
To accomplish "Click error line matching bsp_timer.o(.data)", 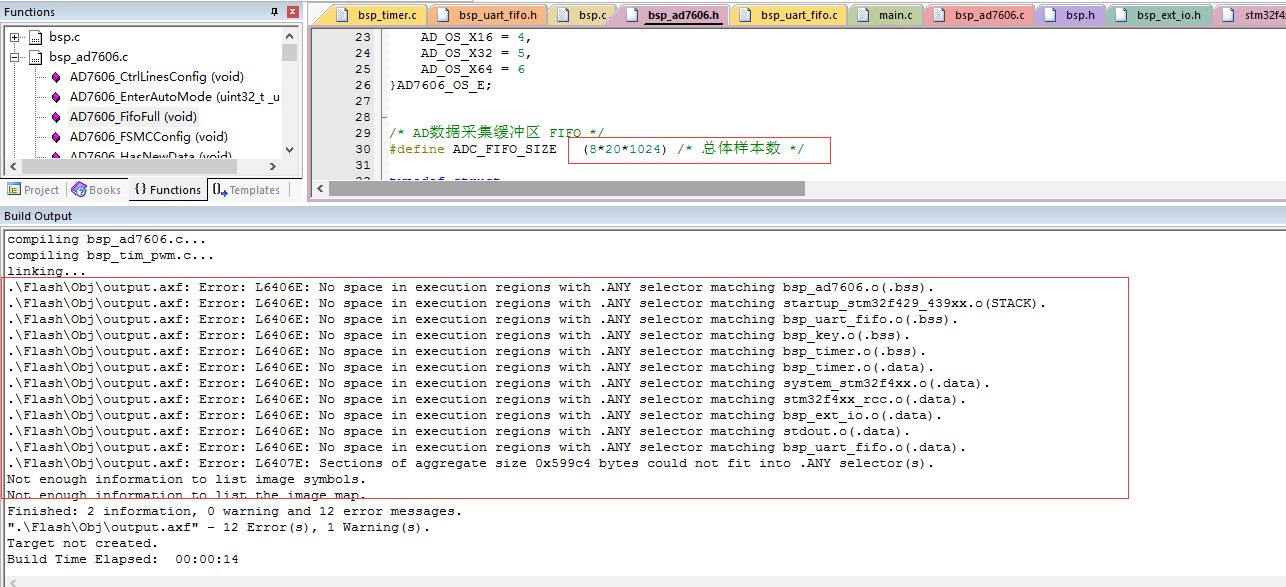I will (x=471, y=367).
